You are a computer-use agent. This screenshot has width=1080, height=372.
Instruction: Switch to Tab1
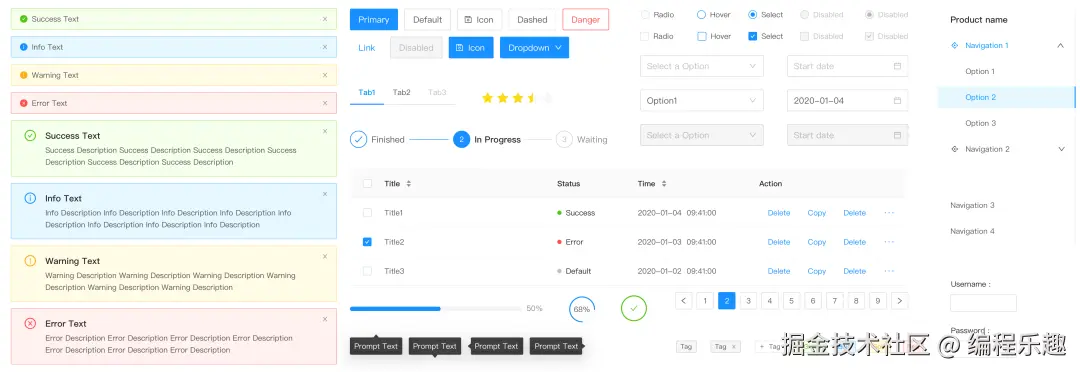(367, 92)
